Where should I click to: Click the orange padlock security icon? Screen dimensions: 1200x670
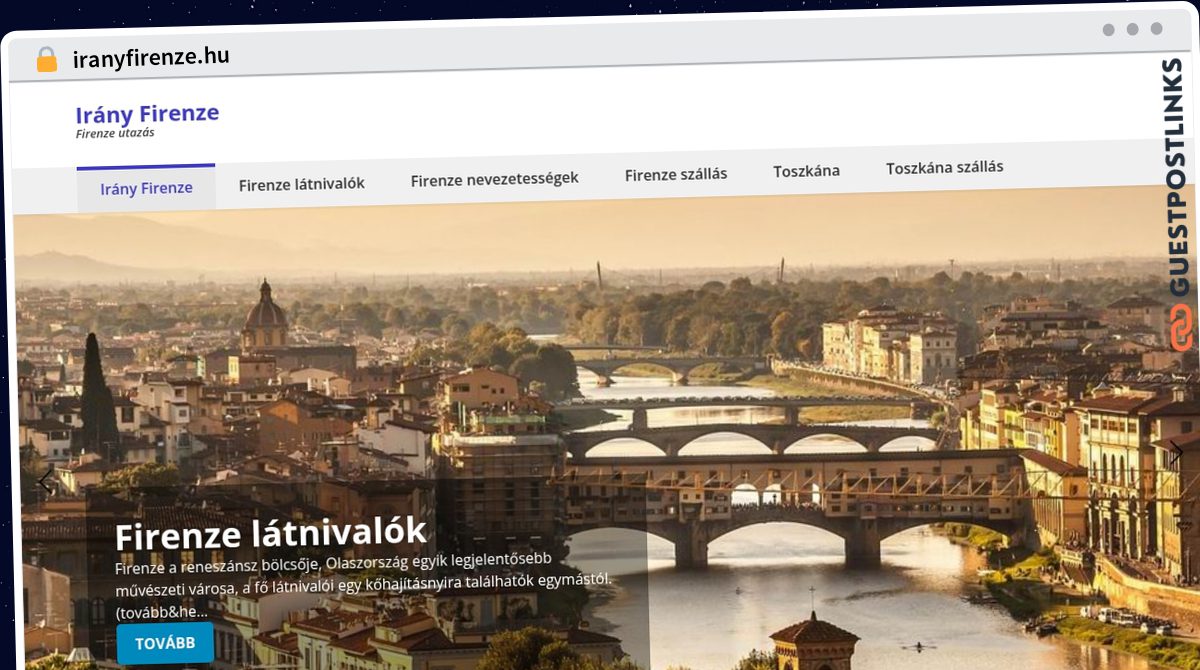(46, 59)
